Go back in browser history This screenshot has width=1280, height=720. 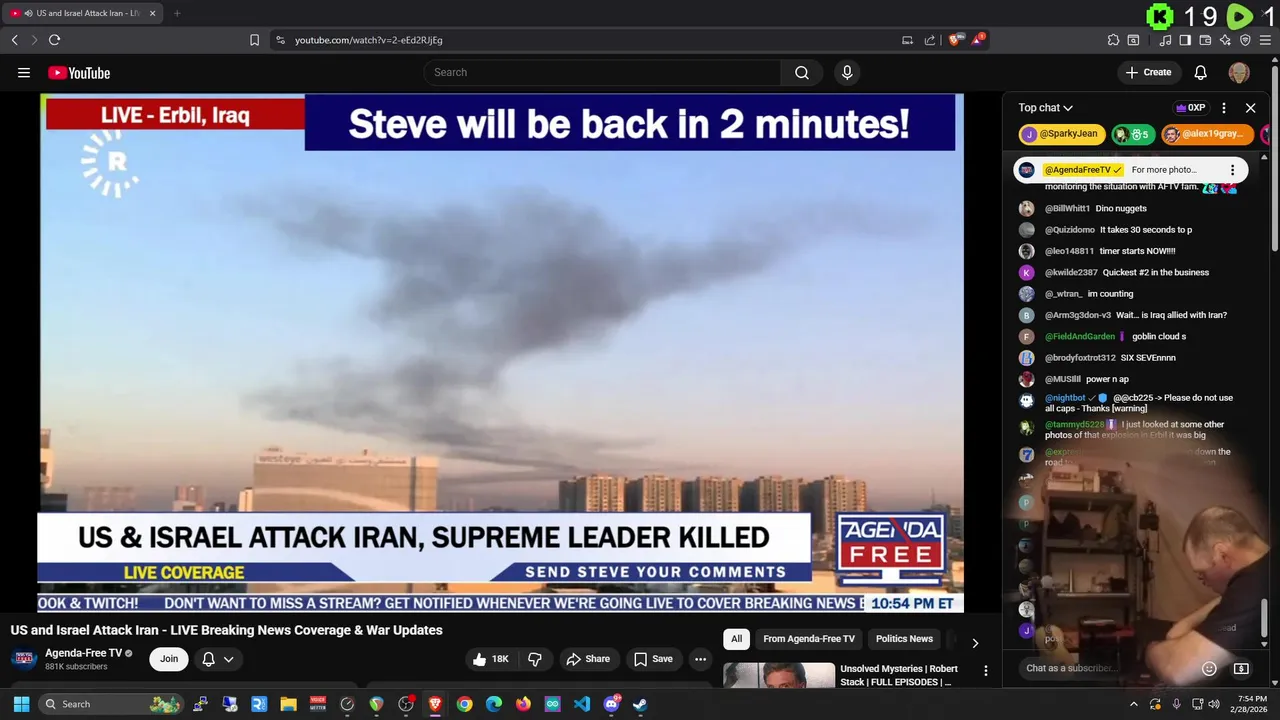click(14, 40)
